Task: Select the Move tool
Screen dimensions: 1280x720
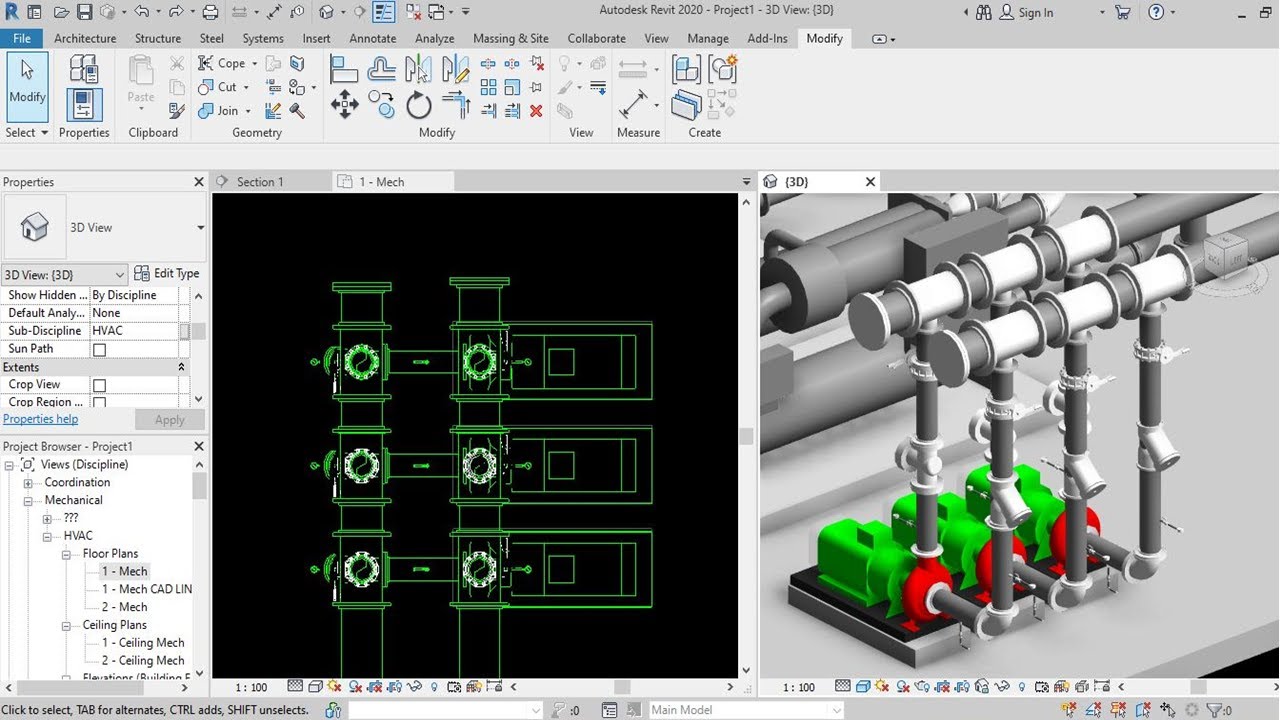Action: point(344,105)
